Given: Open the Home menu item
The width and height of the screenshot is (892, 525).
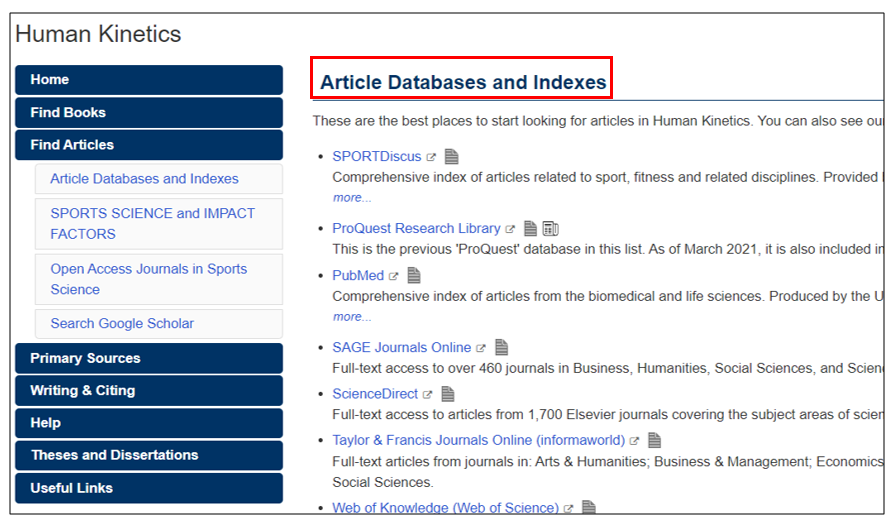Looking at the screenshot, I should (149, 80).
